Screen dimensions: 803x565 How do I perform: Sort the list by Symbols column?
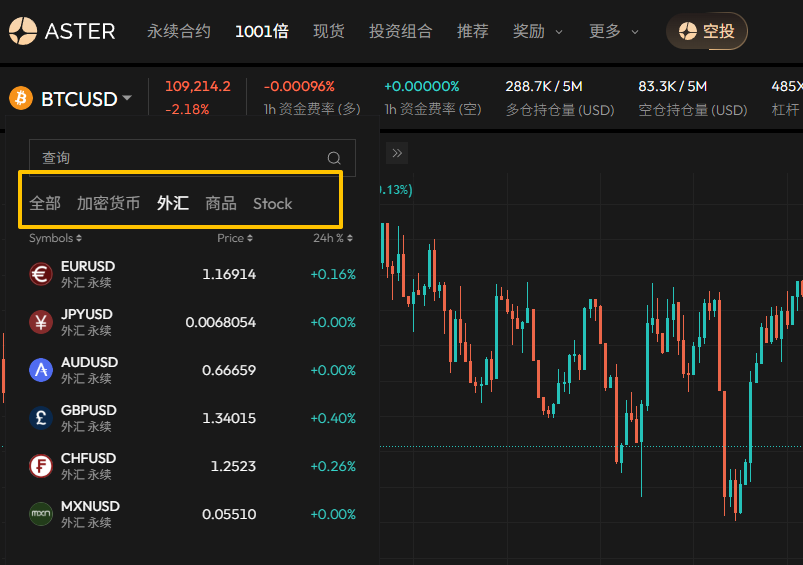click(55, 238)
